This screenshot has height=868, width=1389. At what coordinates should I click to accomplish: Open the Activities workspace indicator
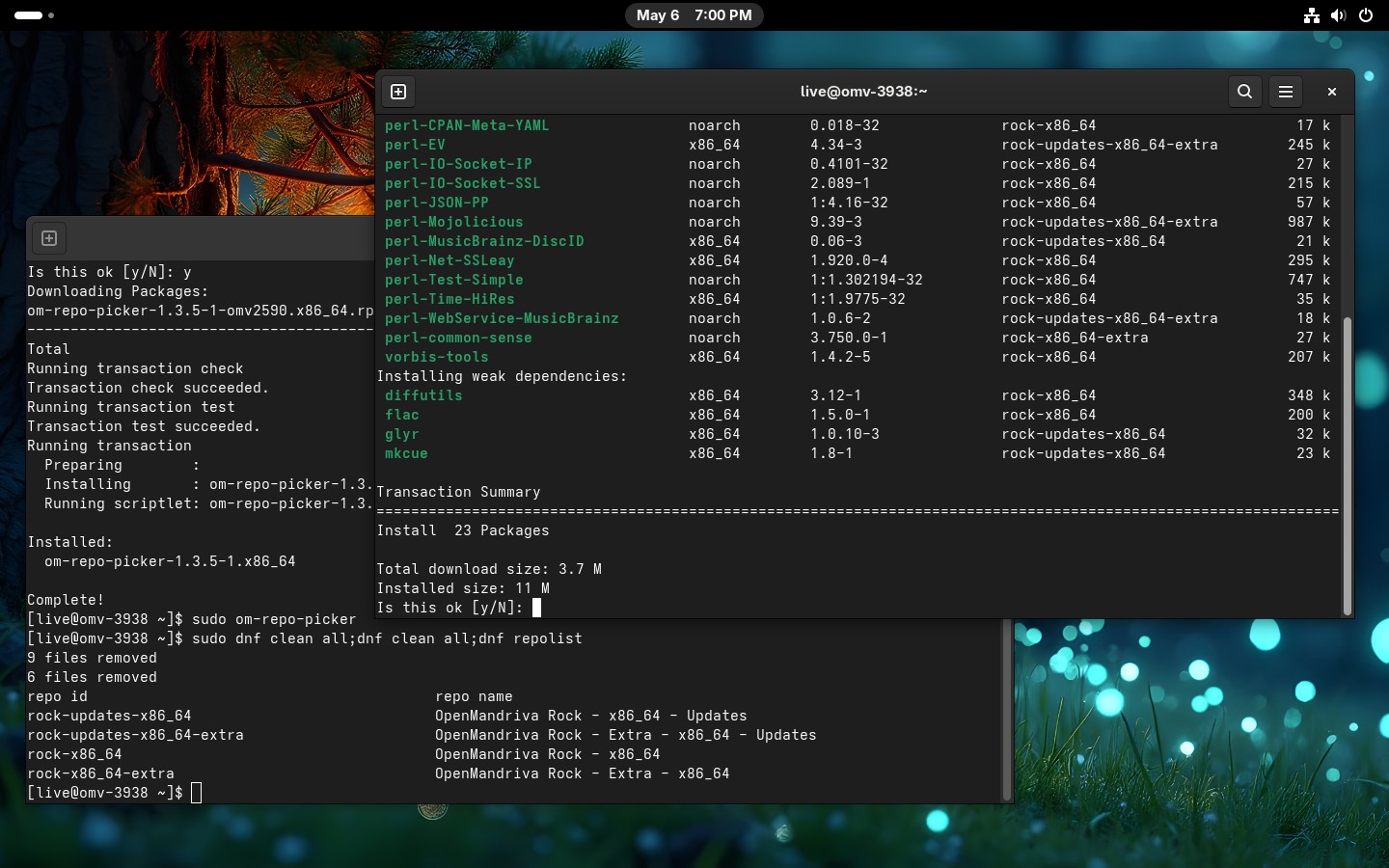(35, 15)
